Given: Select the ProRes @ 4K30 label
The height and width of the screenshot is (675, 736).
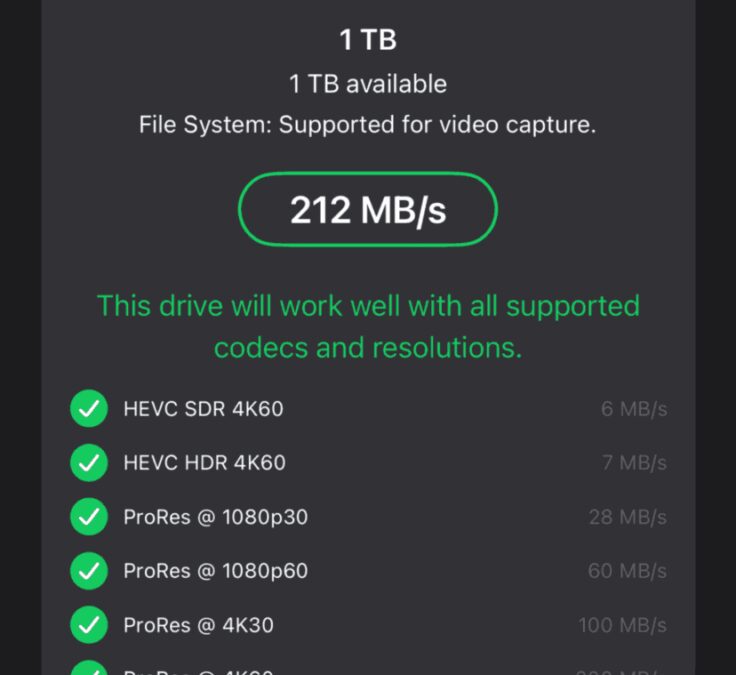Looking at the screenshot, I should tap(198, 625).
